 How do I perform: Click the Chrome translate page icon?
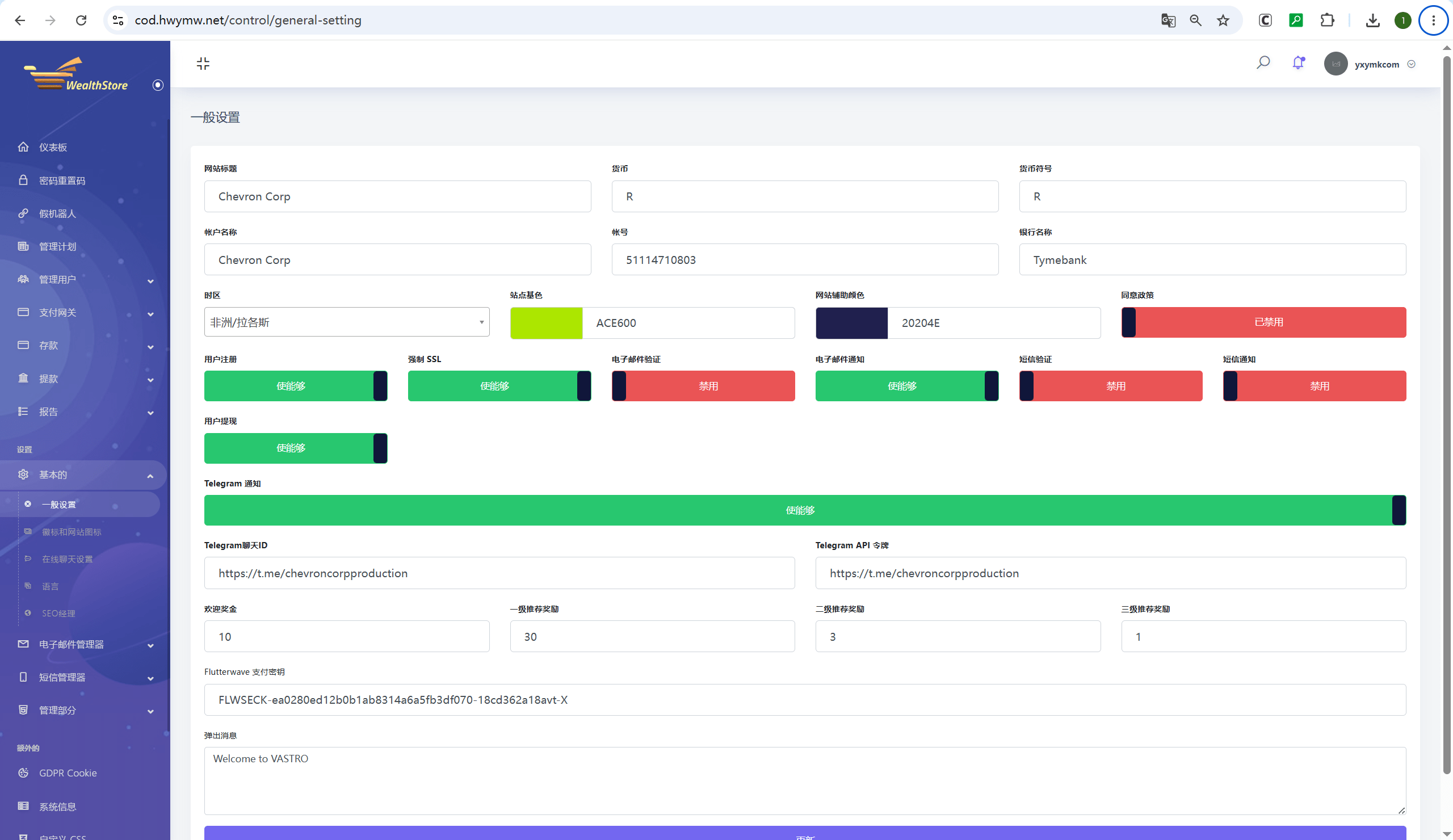pos(1168,20)
